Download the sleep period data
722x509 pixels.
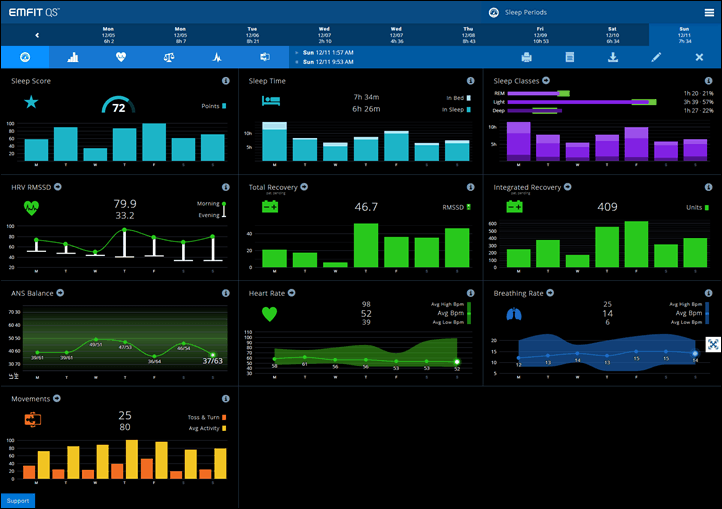(x=613, y=57)
